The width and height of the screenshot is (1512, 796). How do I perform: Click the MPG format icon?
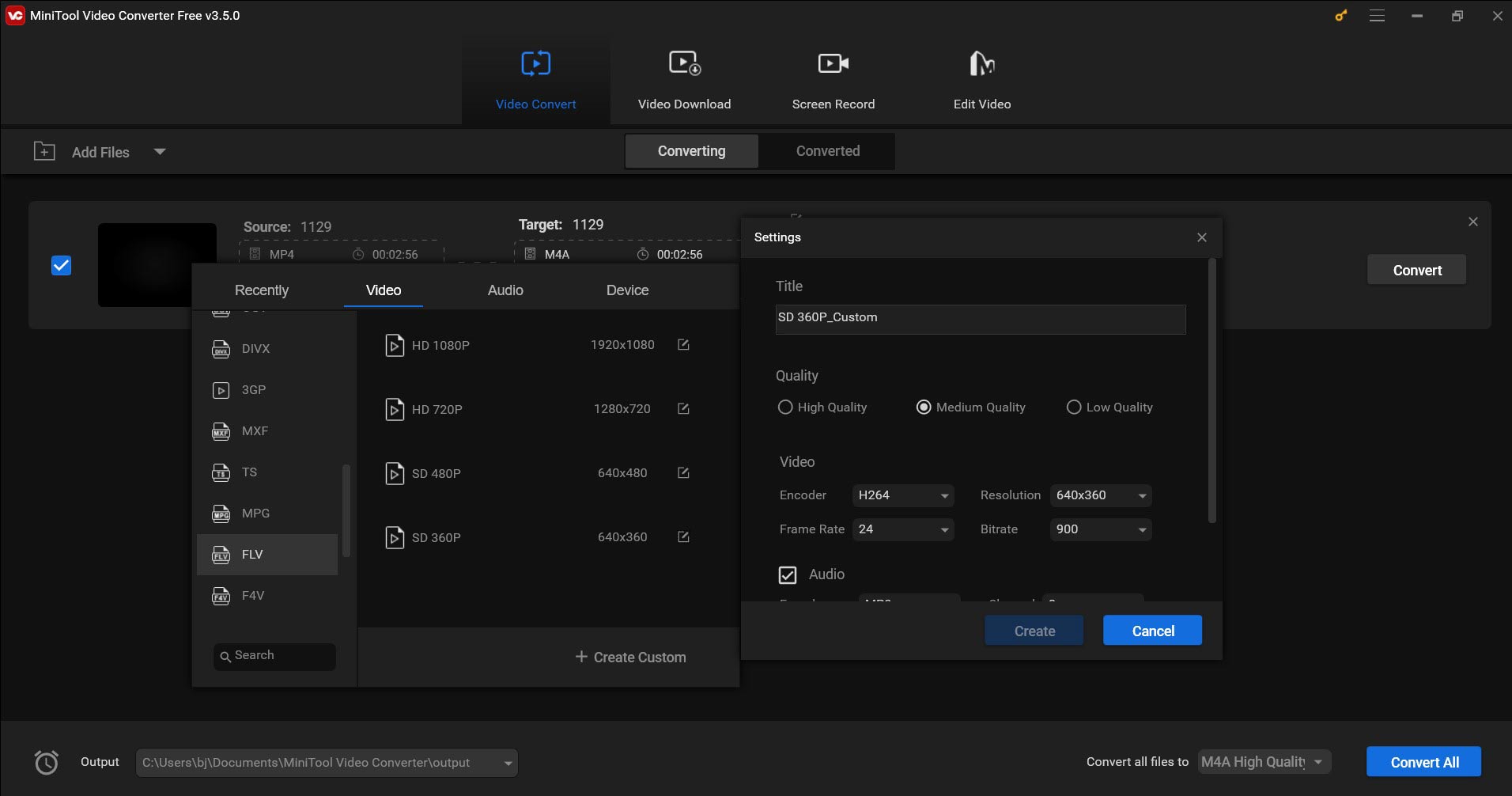[221, 514]
